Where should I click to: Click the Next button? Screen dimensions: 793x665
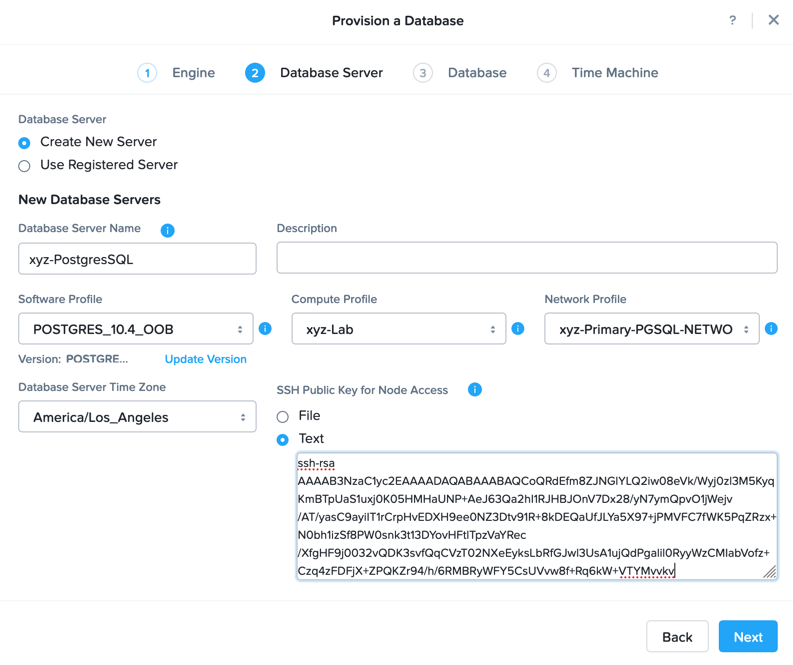coord(748,636)
